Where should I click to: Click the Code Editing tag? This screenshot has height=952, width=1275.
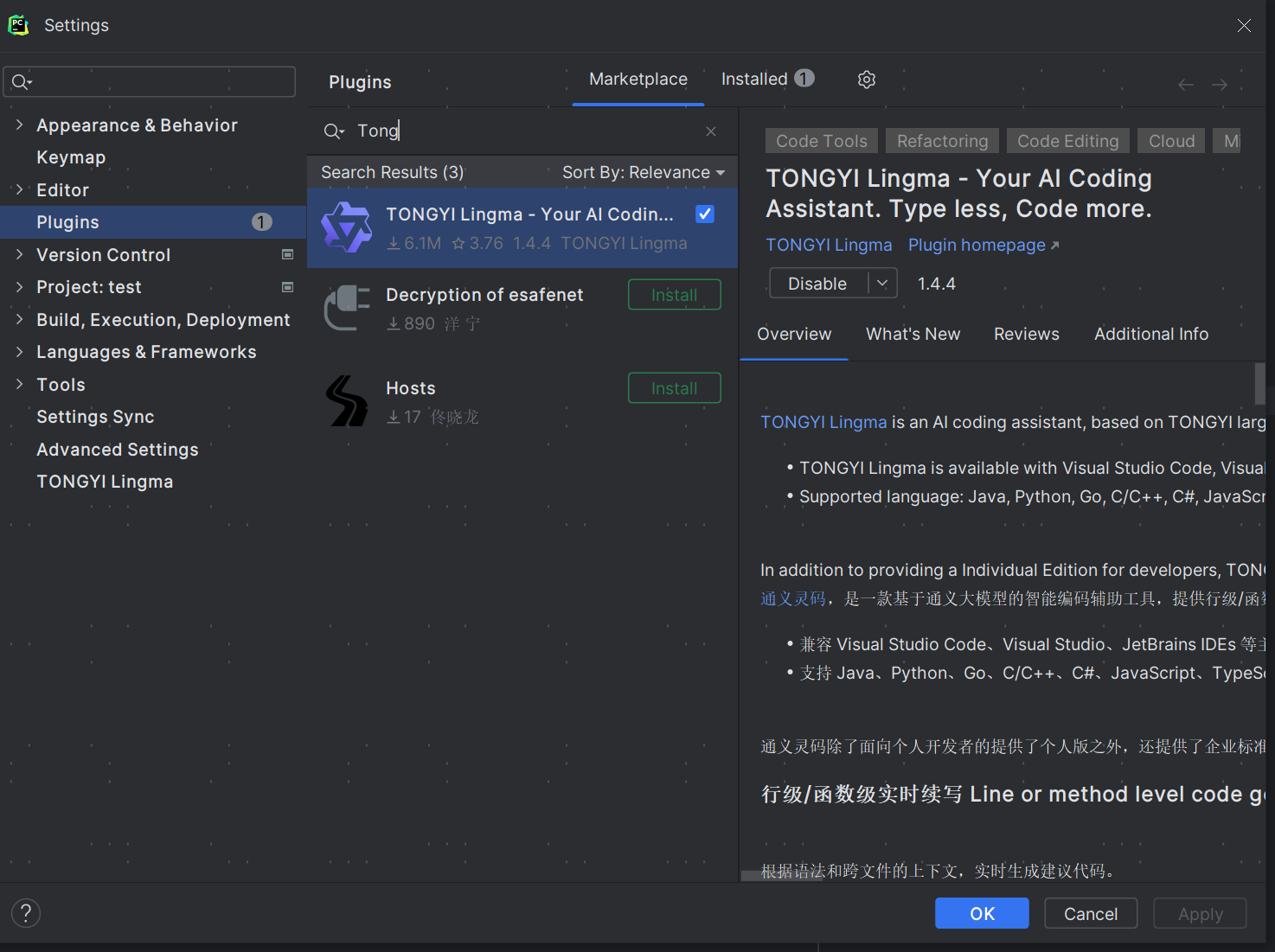click(1068, 141)
